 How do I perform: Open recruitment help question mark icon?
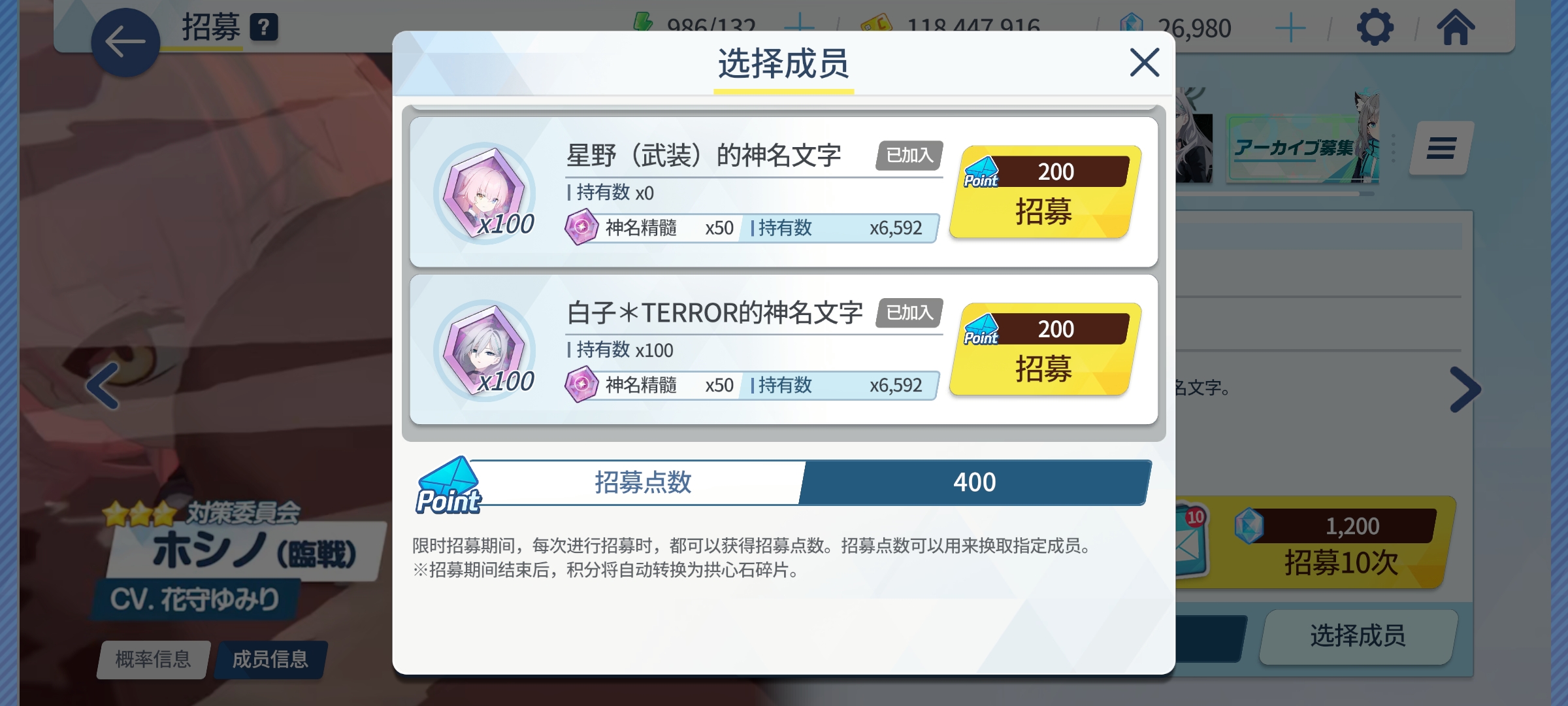click(264, 27)
